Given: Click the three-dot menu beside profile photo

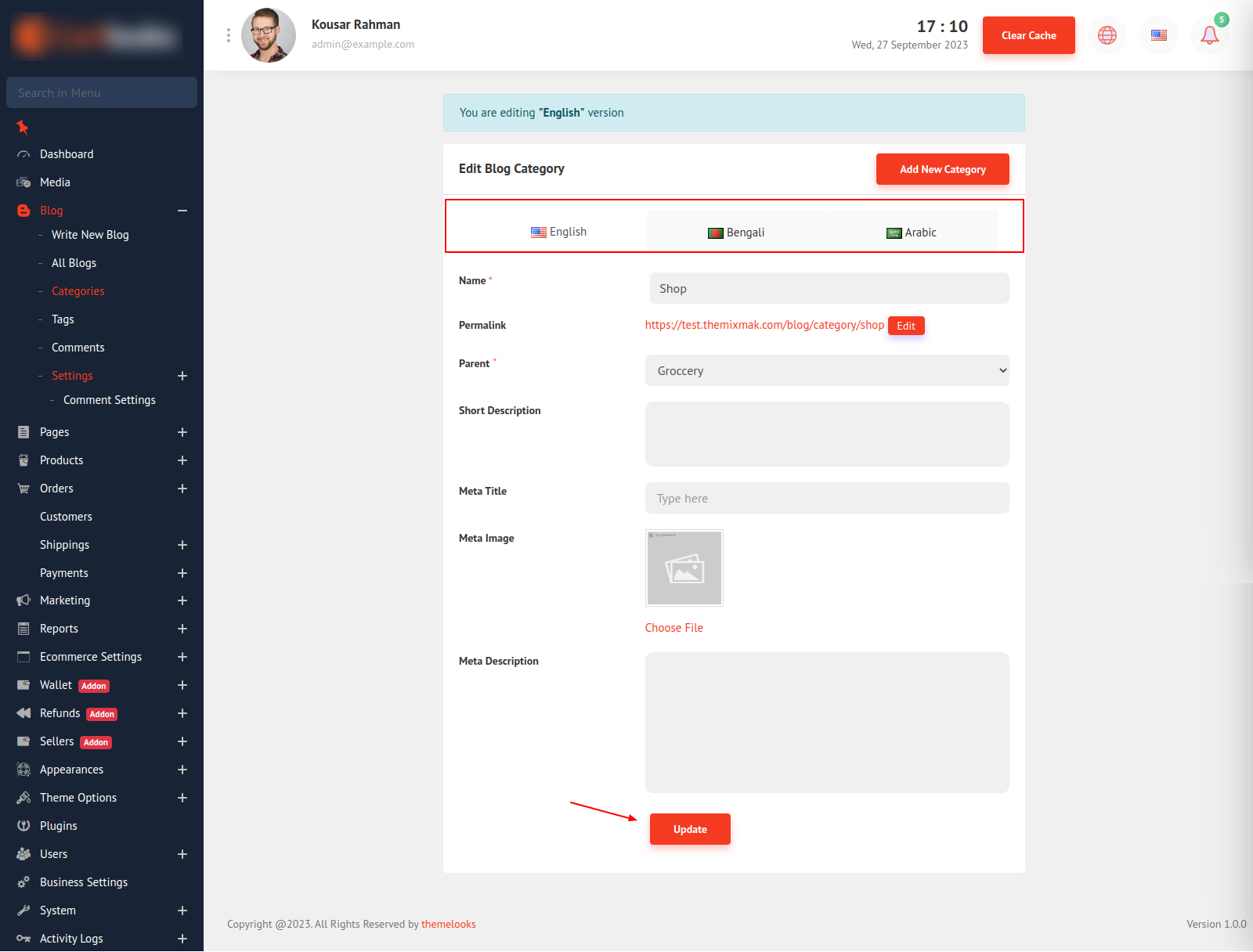Looking at the screenshot, I should (x=229, y=35).
